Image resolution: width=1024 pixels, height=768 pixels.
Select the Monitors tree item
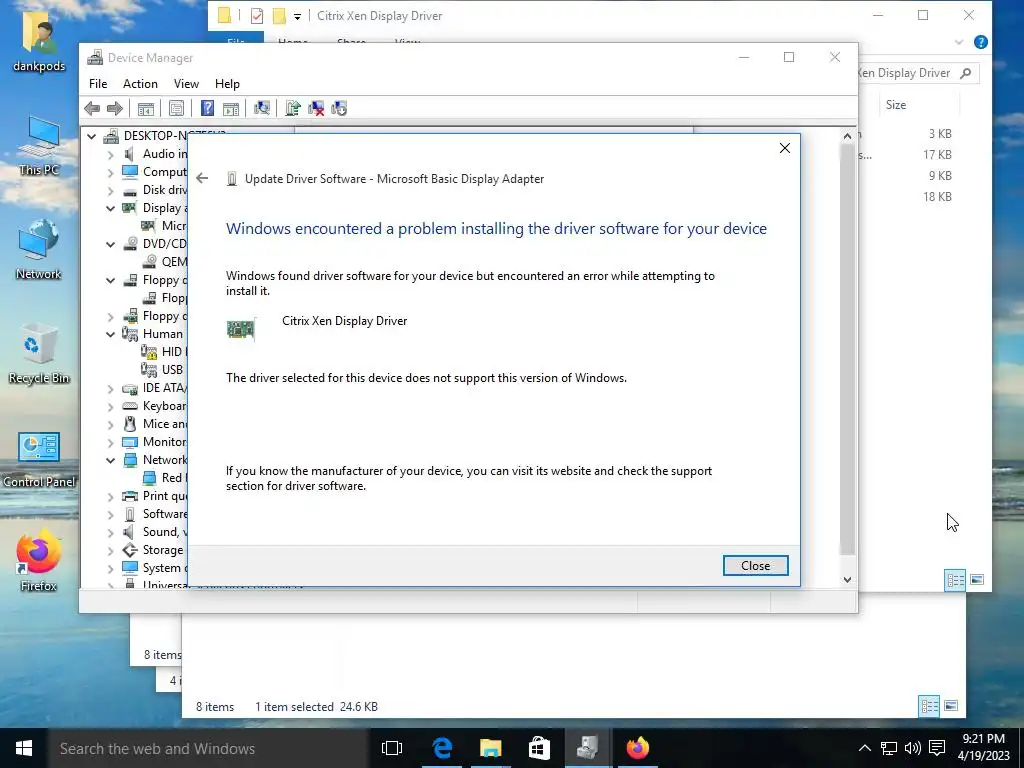(x=165, y=442)
